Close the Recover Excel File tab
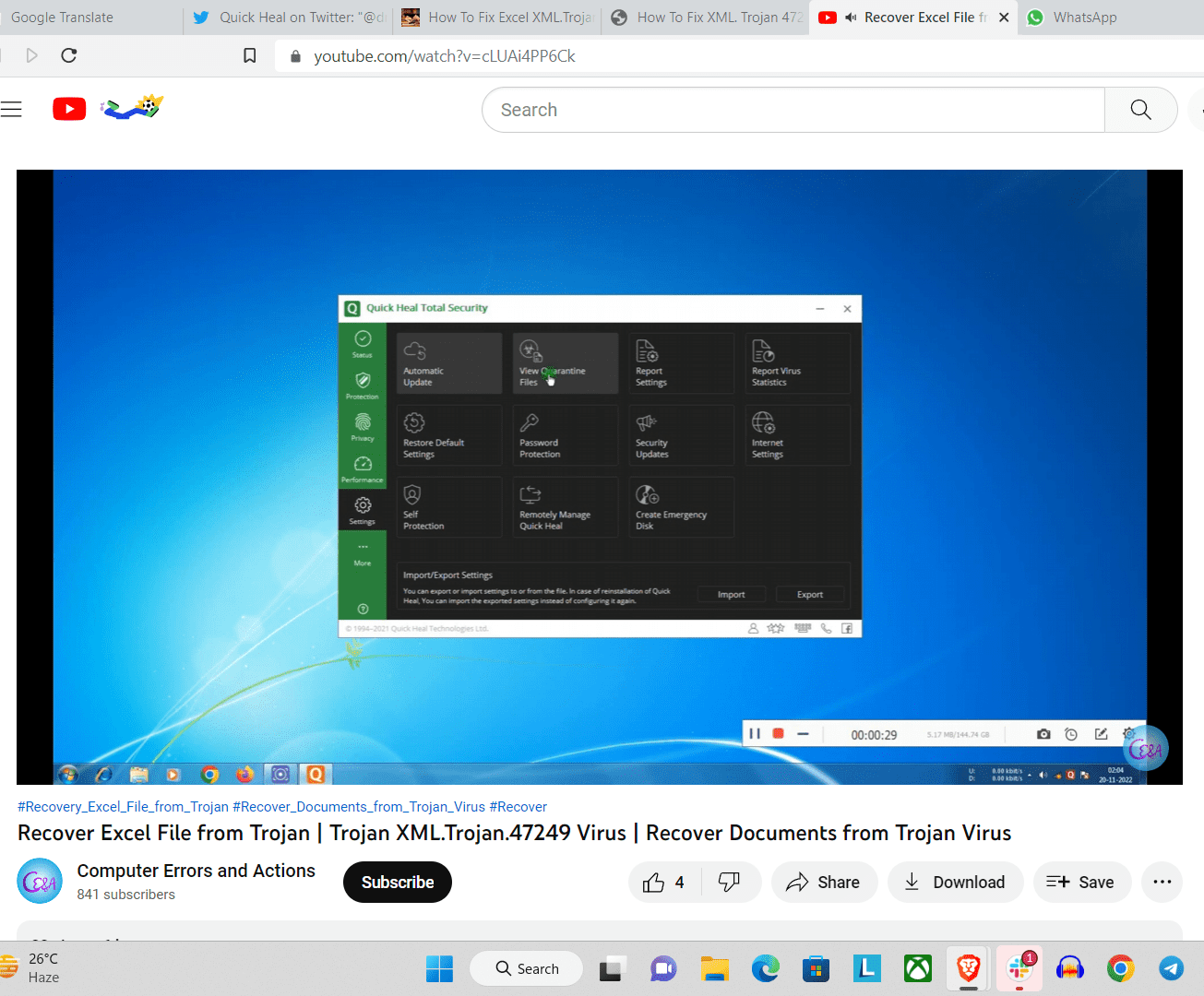1204x996 pixels. pos(1004,18)
